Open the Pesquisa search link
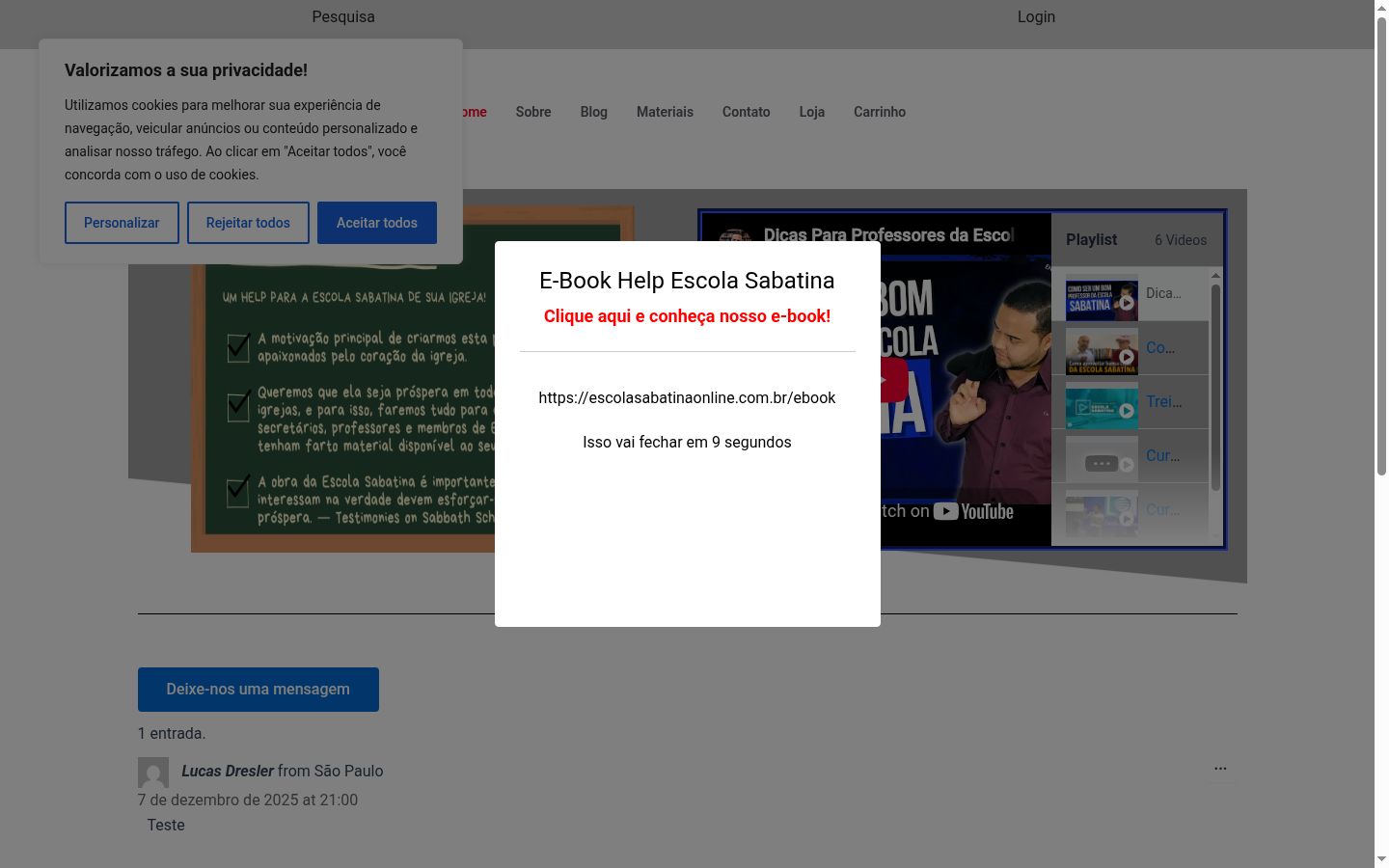 click(x=343, y=16)
